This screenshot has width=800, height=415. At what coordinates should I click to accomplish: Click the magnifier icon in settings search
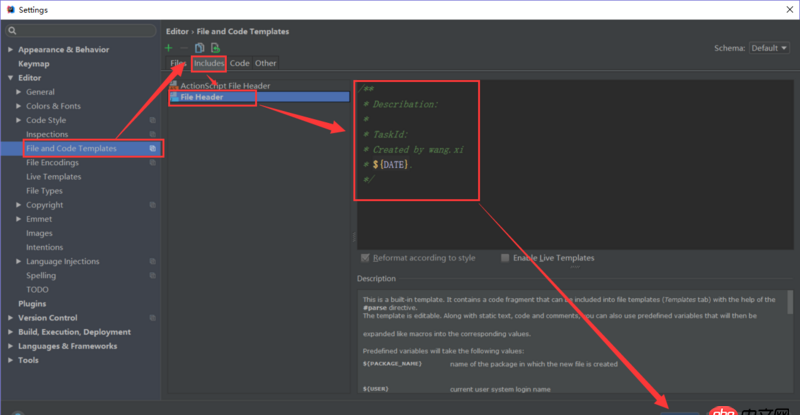tap(13, 31)
